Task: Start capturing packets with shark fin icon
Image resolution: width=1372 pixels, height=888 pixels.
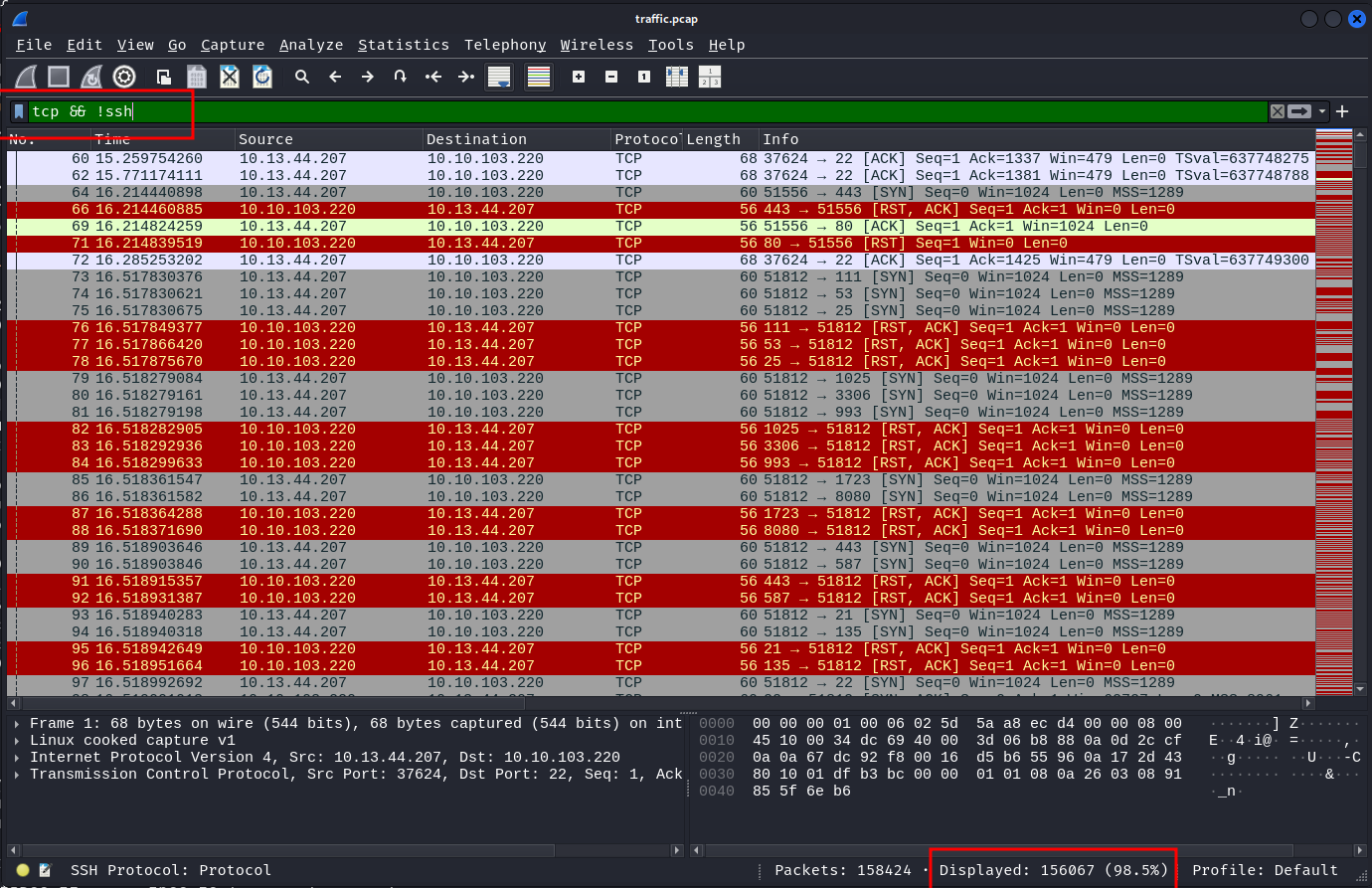Action: 26,77
